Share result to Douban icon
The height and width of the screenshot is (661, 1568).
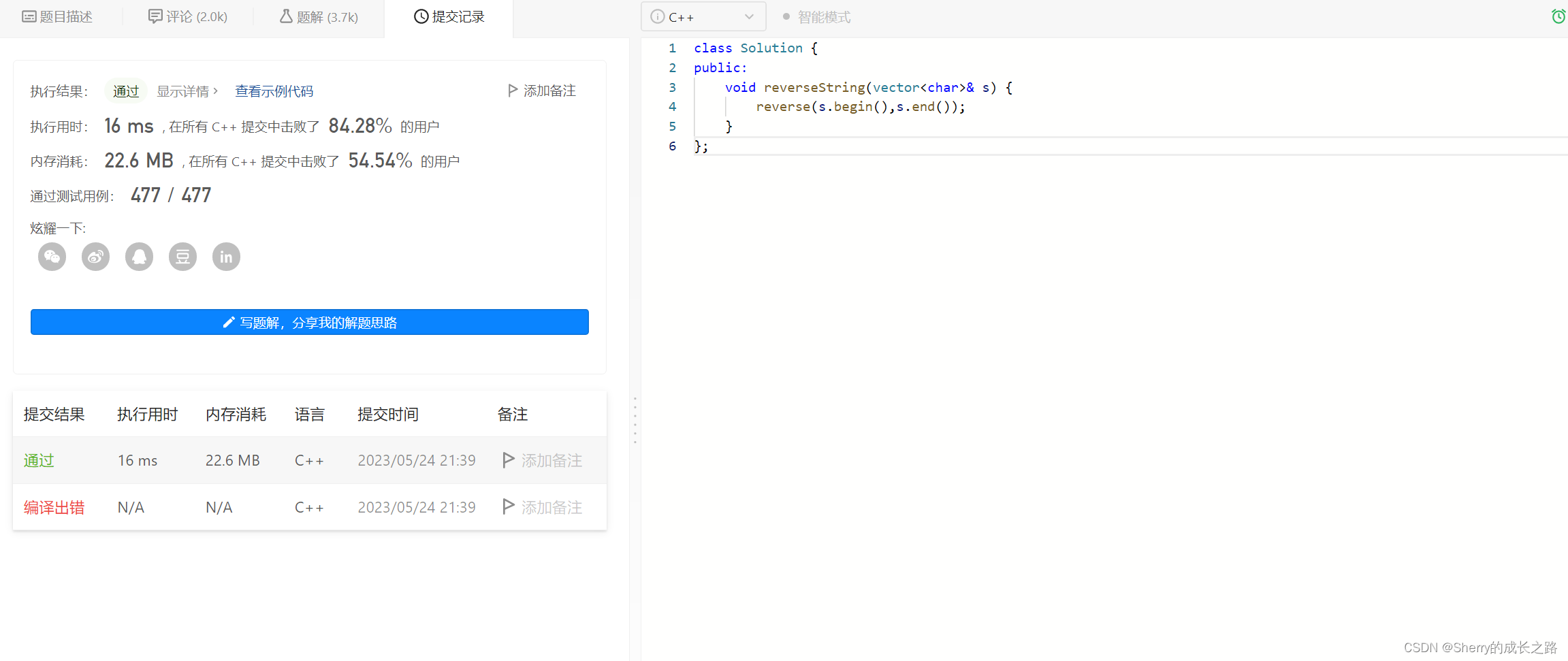(183, 257)
